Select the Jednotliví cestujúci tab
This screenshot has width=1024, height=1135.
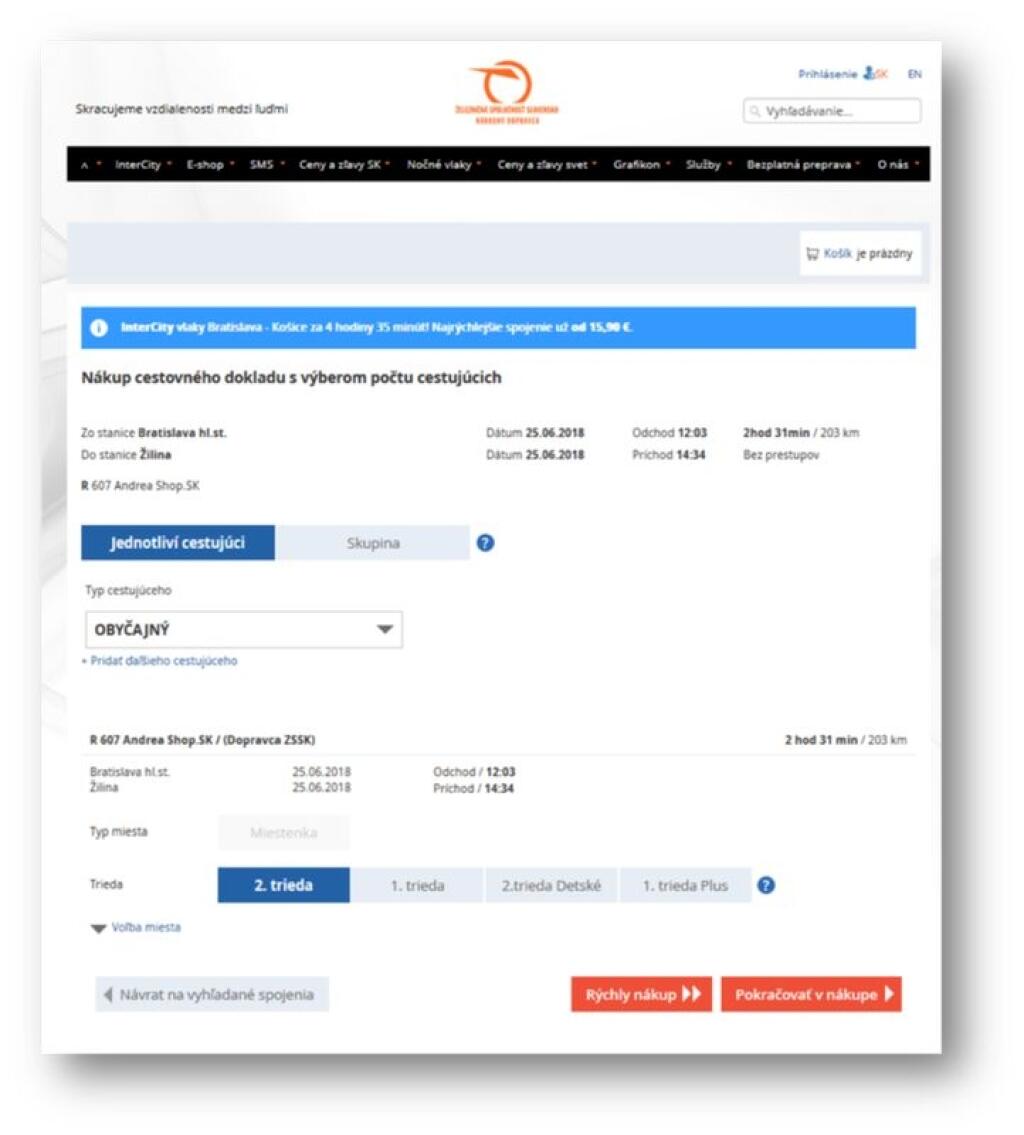[x=178, y=543]
